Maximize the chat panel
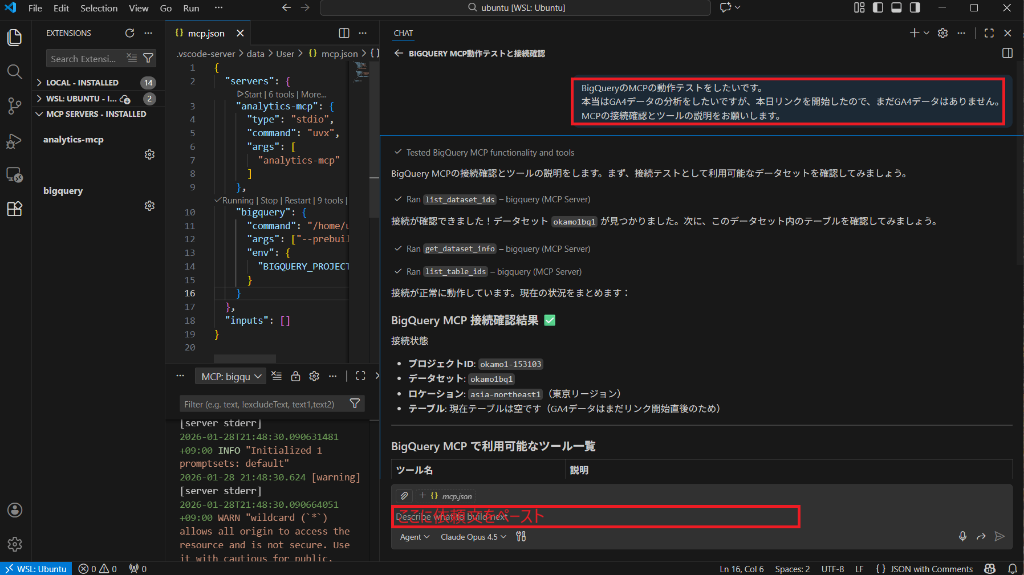The width and height of the screenshot is (1024, 575). pyautogui.click(x=989, y=33)
